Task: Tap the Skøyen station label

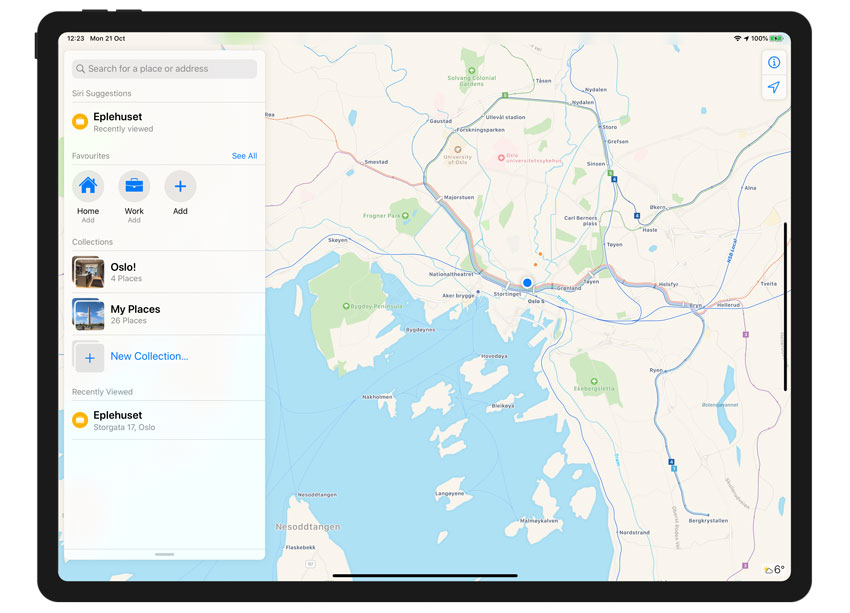Action: 338,240
